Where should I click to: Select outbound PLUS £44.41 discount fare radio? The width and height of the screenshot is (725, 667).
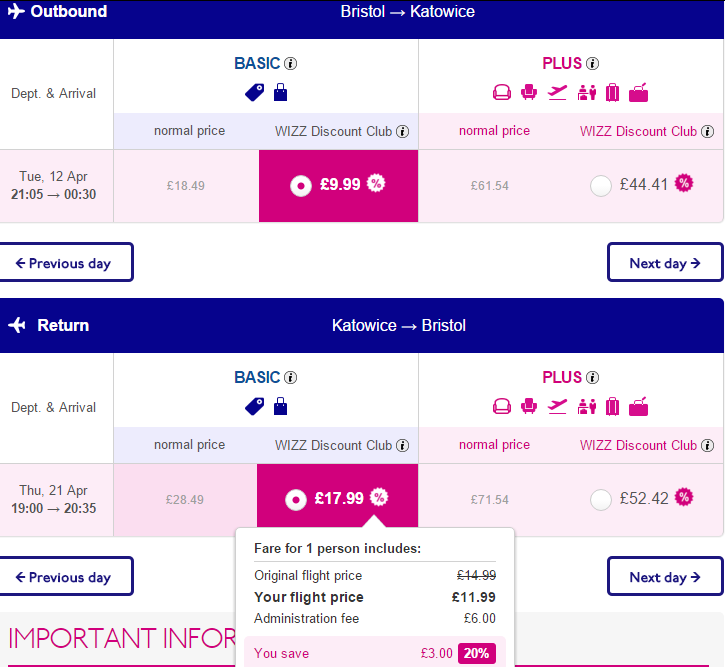pos(601,186)
